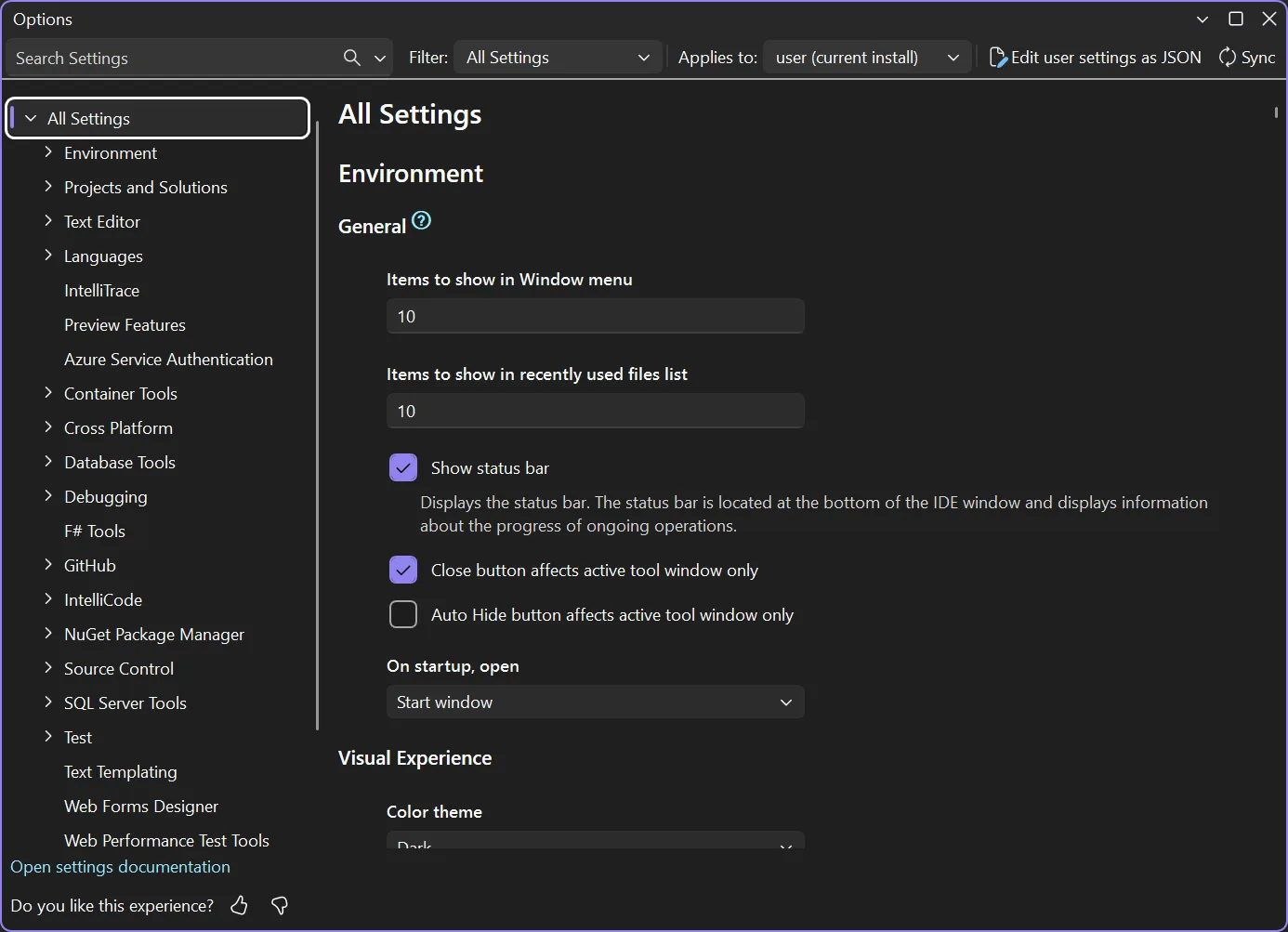Disable Close button affects active tool window only
Screen dimensions: 1288x932
tap(403, 570)
